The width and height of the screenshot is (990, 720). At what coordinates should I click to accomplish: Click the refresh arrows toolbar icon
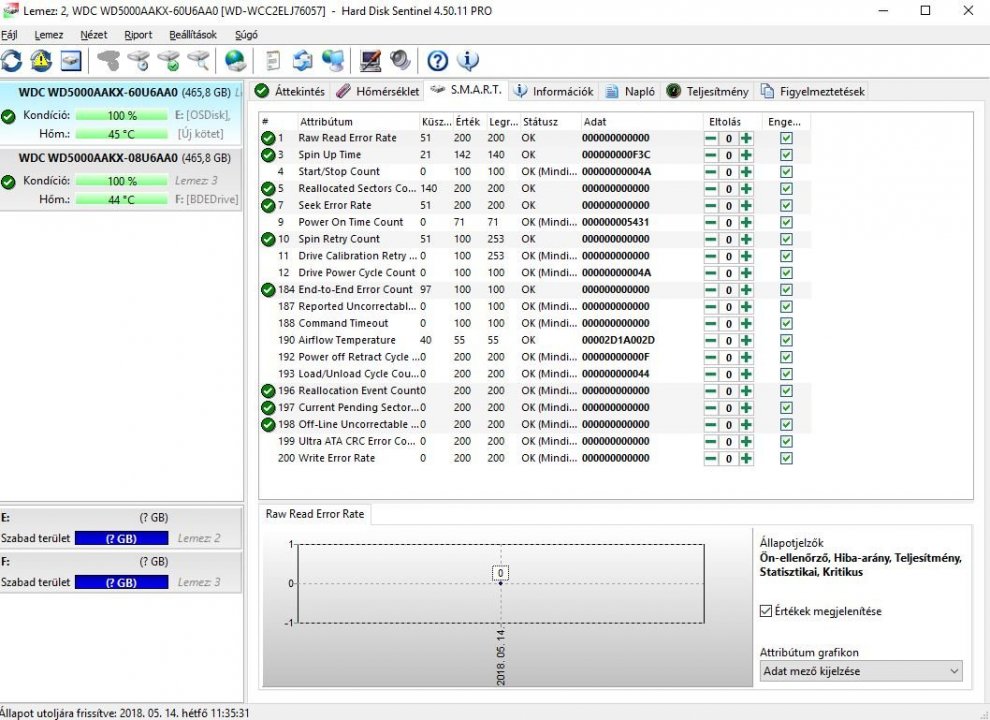point(11,61)
